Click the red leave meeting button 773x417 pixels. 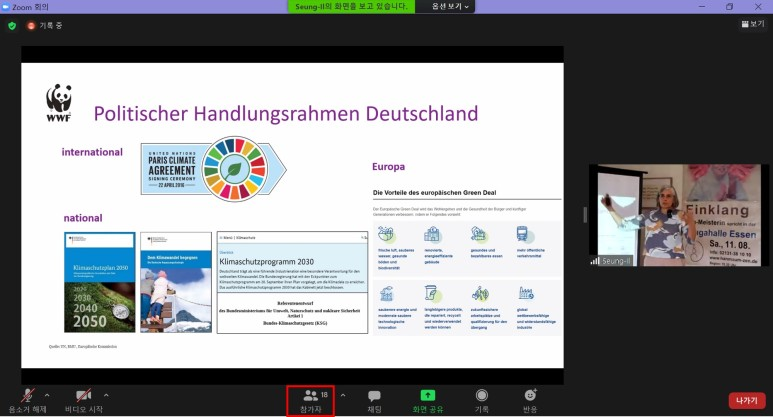(746, 400)
